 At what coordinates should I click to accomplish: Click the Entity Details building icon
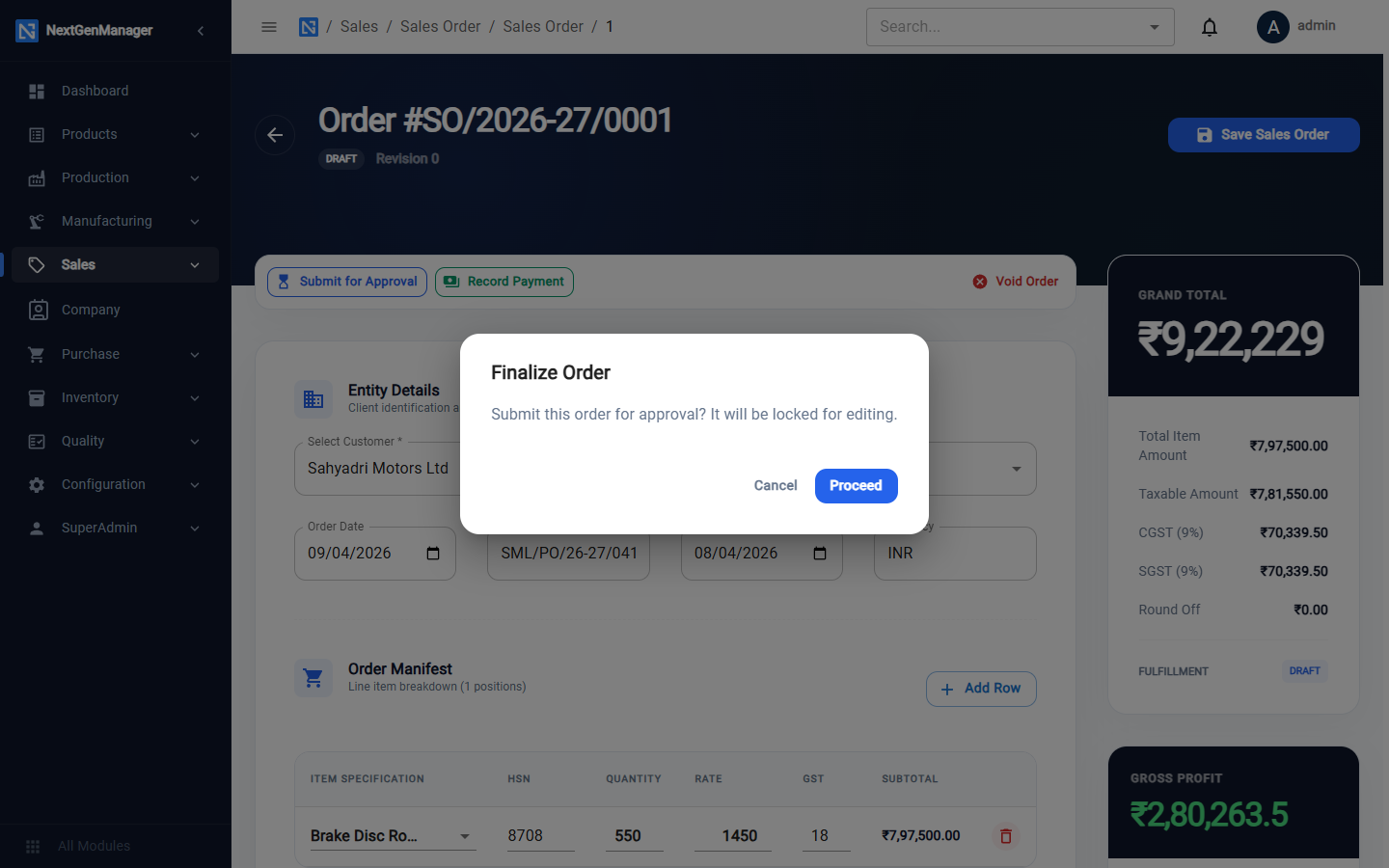point(313,399)
